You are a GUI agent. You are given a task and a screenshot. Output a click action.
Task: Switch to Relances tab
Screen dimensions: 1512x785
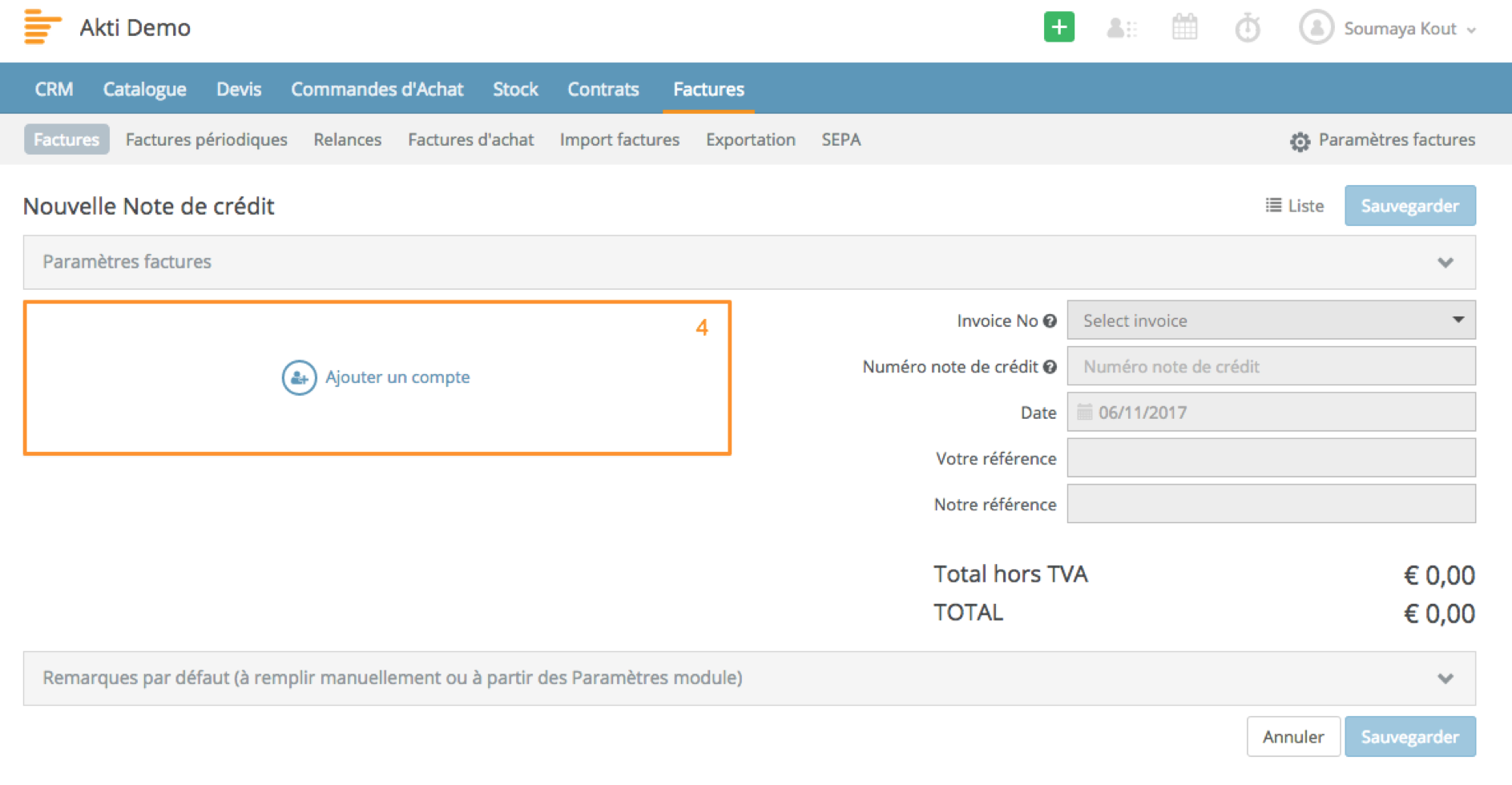tap(347, 139)
